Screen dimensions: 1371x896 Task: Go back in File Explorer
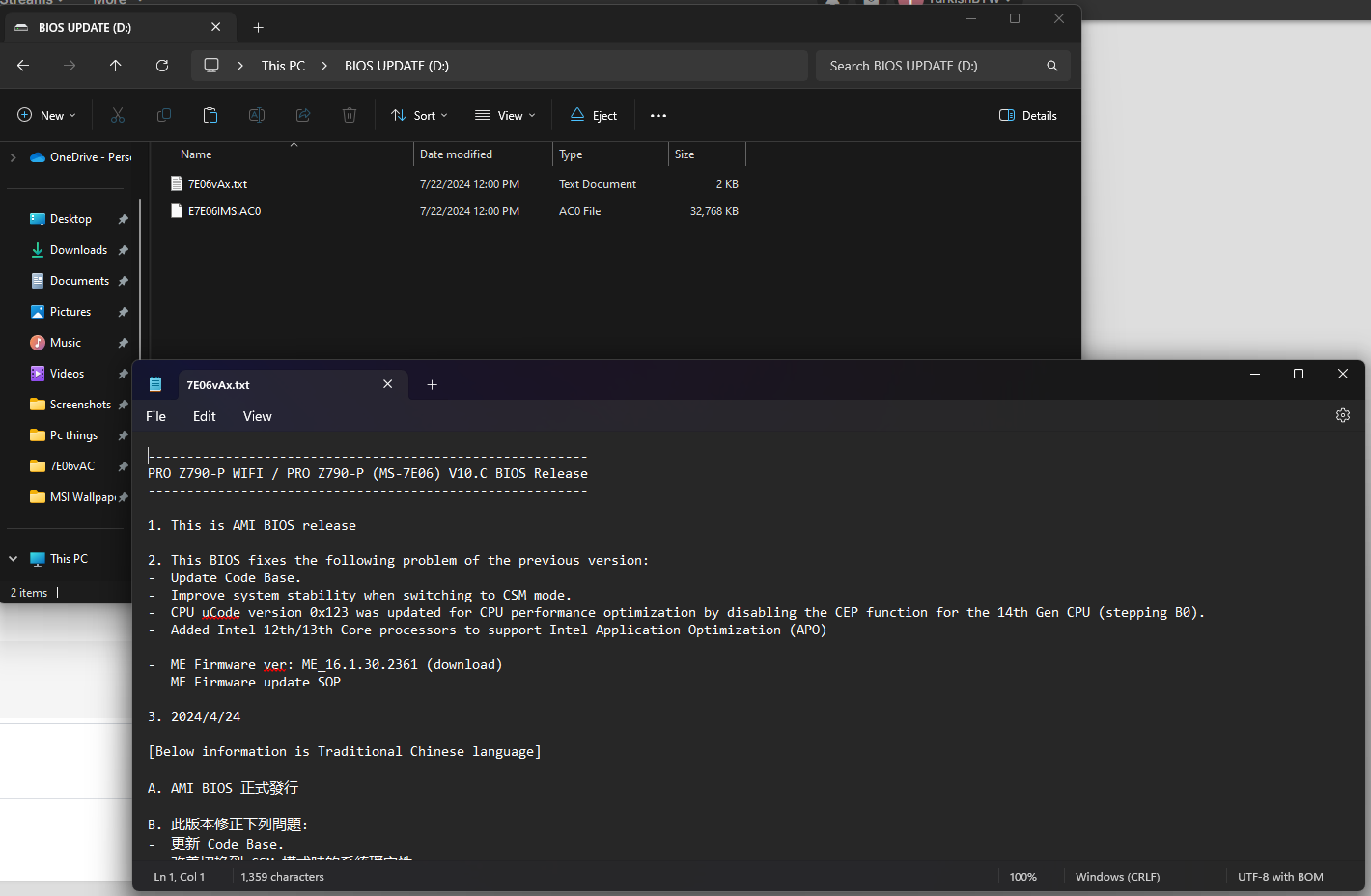(23, 66)
